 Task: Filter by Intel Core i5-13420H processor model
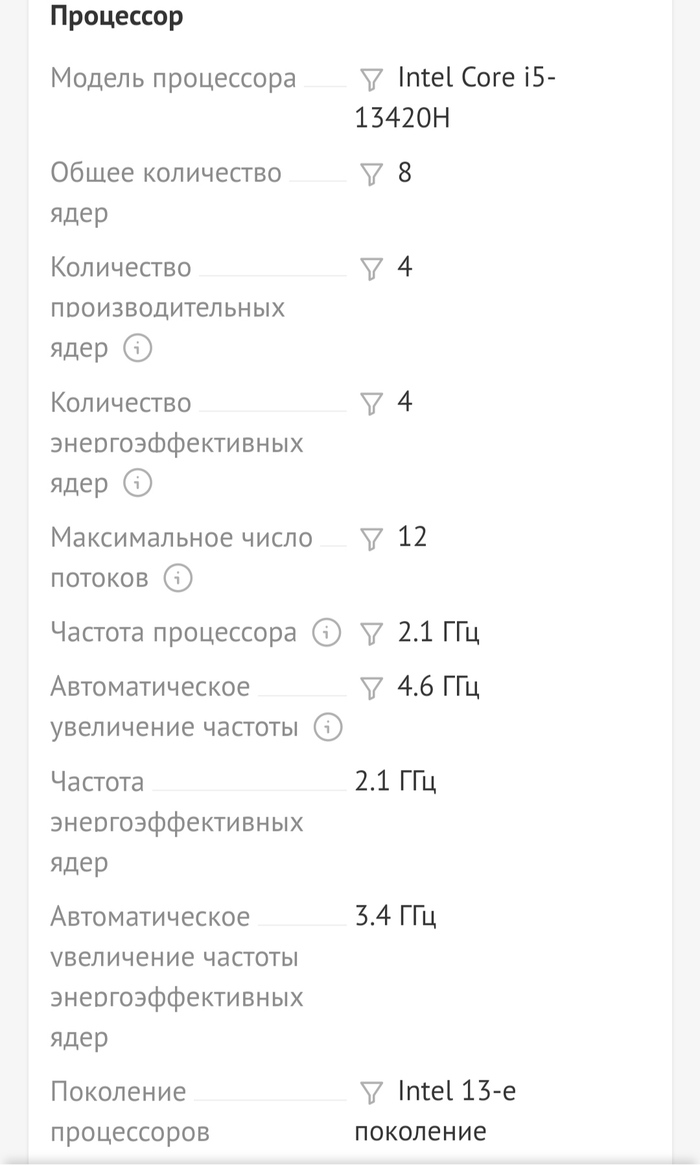371,79
